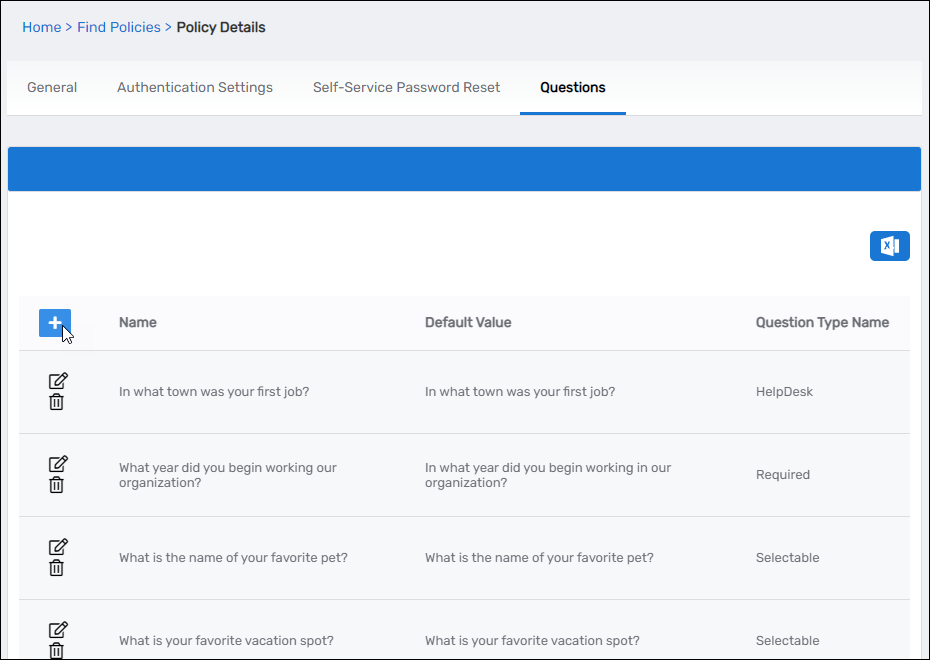Edit the 'favorite pet' question
930x660 pixels.
[x=58, y=547]
